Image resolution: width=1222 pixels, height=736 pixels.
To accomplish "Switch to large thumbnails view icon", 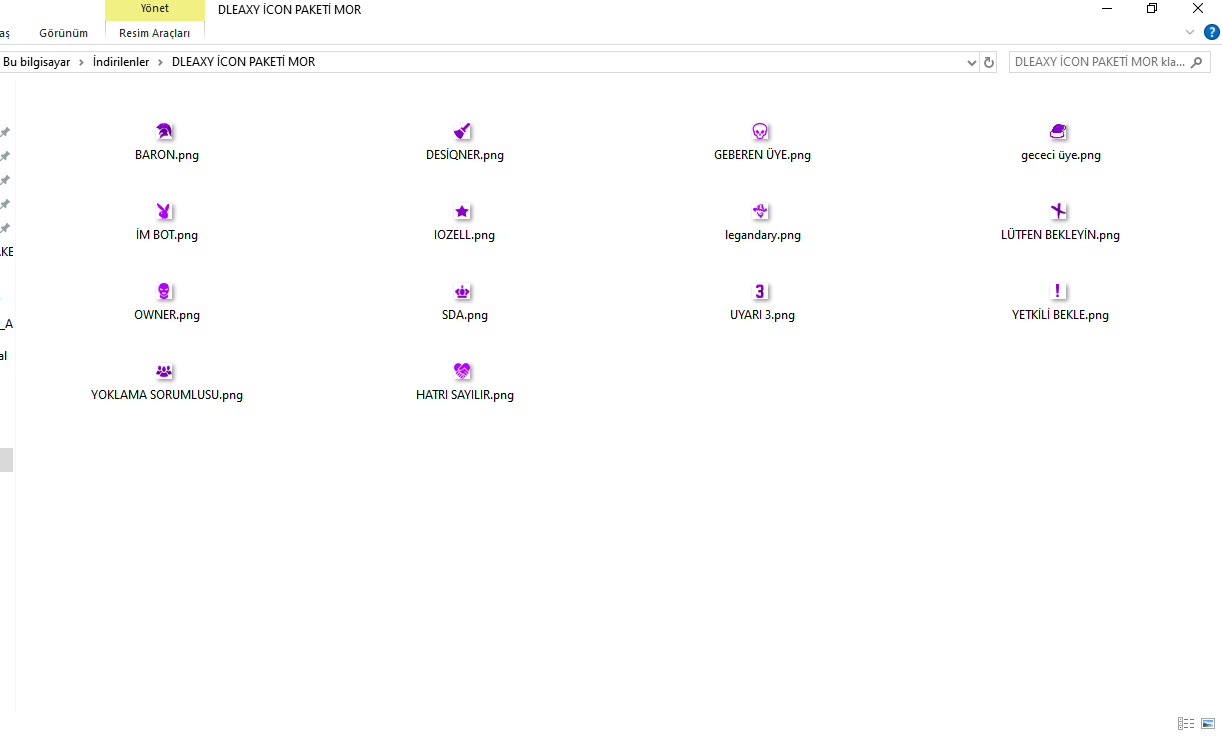I will [x=1208, y=723].
